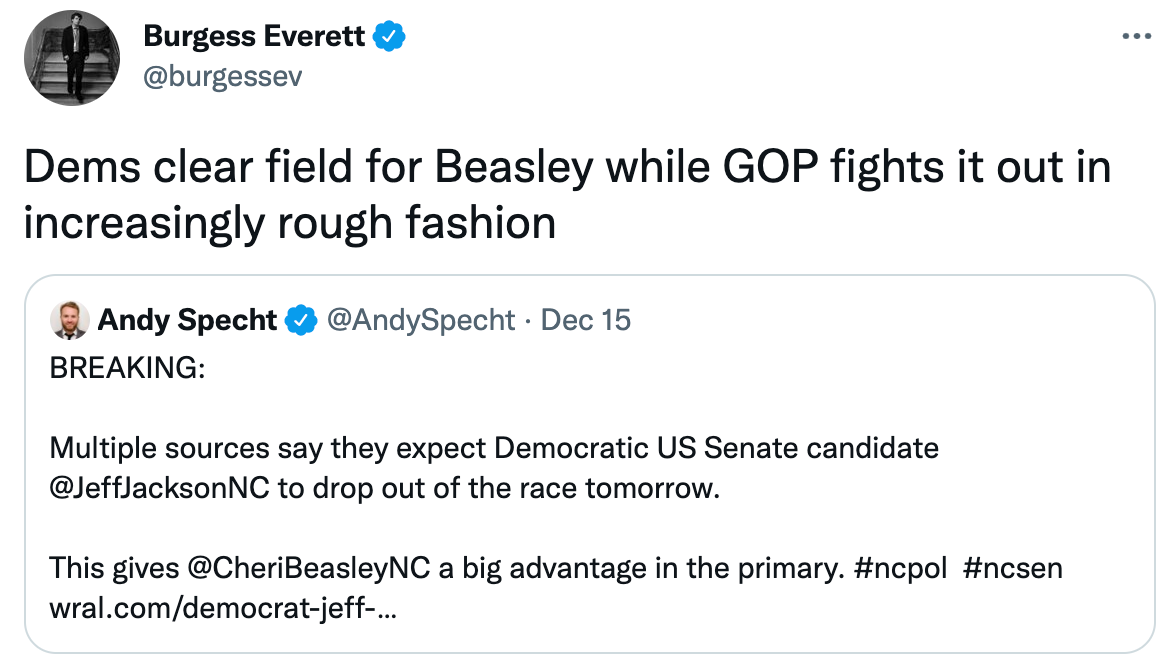Open the wral.com/democrat-jeff article link

223,608
